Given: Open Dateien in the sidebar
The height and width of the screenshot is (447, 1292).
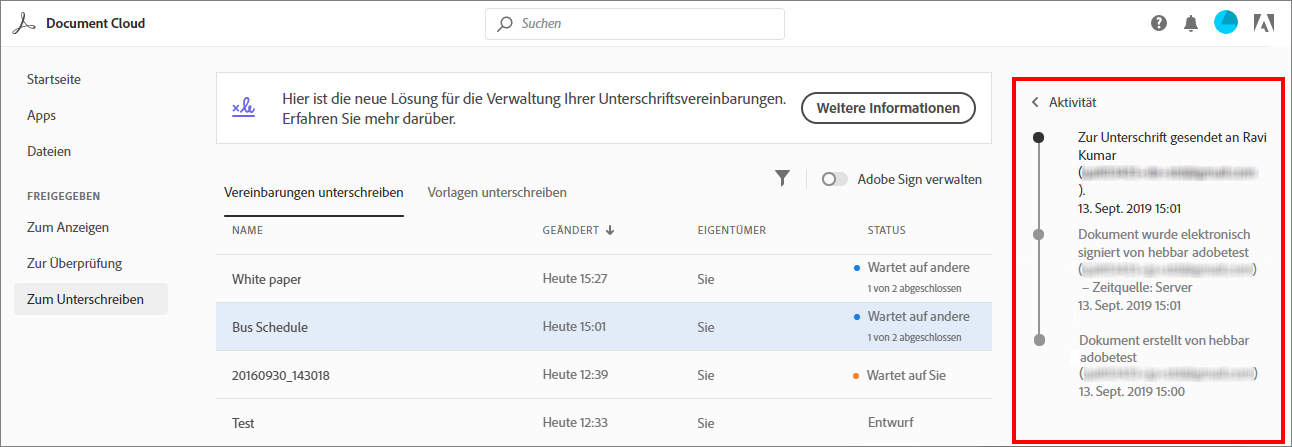Looking at the screenshot, I should click(x=49, y=151).
